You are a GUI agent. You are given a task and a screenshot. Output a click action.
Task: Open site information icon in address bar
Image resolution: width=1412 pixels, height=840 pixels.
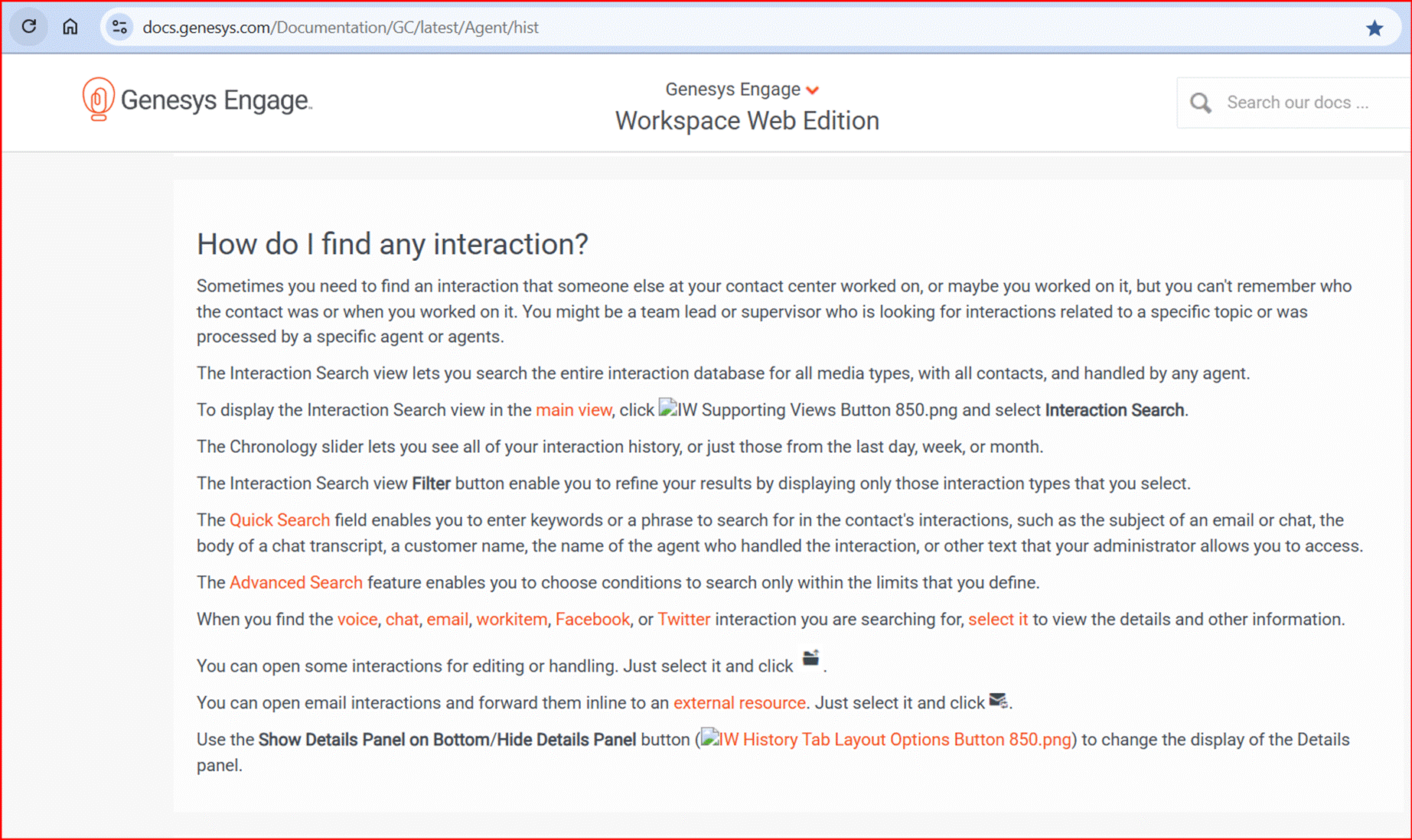[119, 28]
